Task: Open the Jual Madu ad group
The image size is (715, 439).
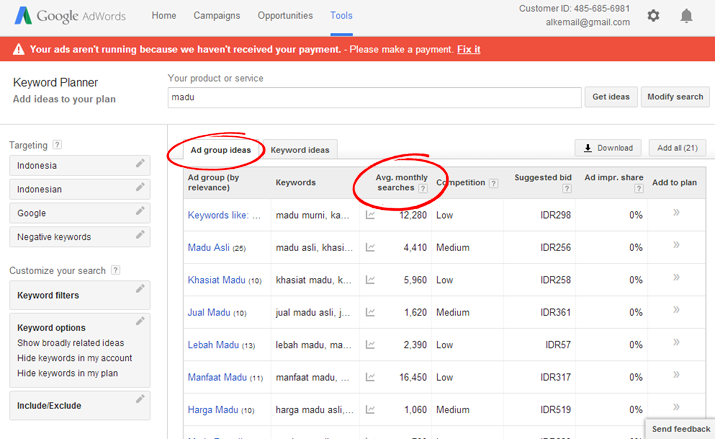Action: point(209,312)
